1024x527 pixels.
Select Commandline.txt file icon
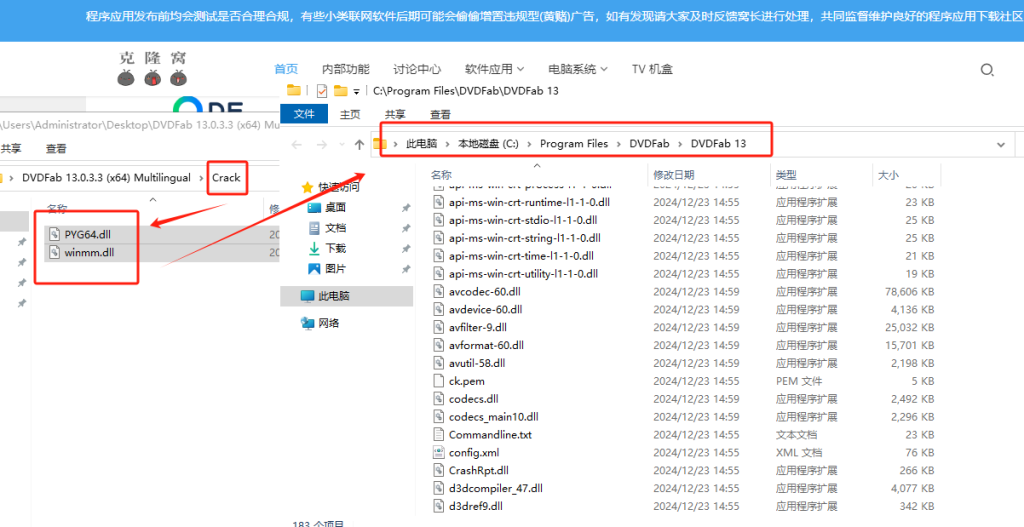tap(439, 434)
